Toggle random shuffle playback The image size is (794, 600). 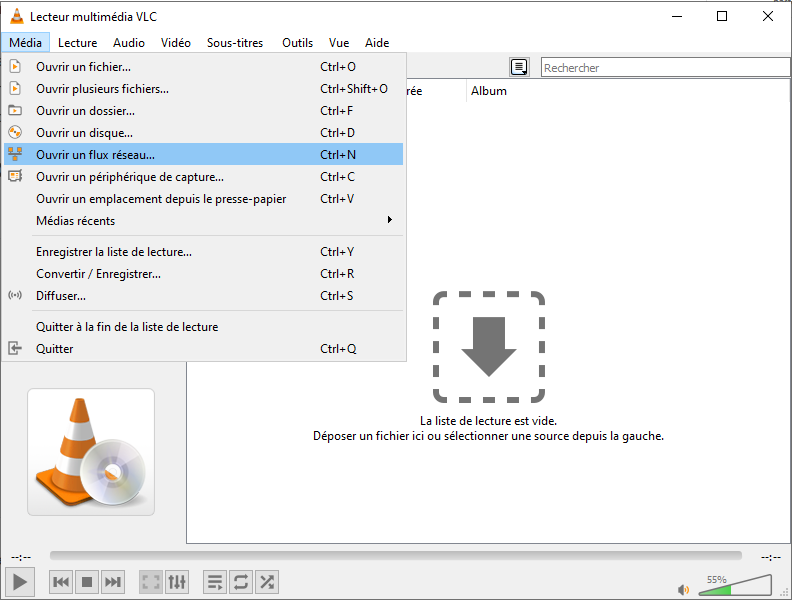point(267,582)
